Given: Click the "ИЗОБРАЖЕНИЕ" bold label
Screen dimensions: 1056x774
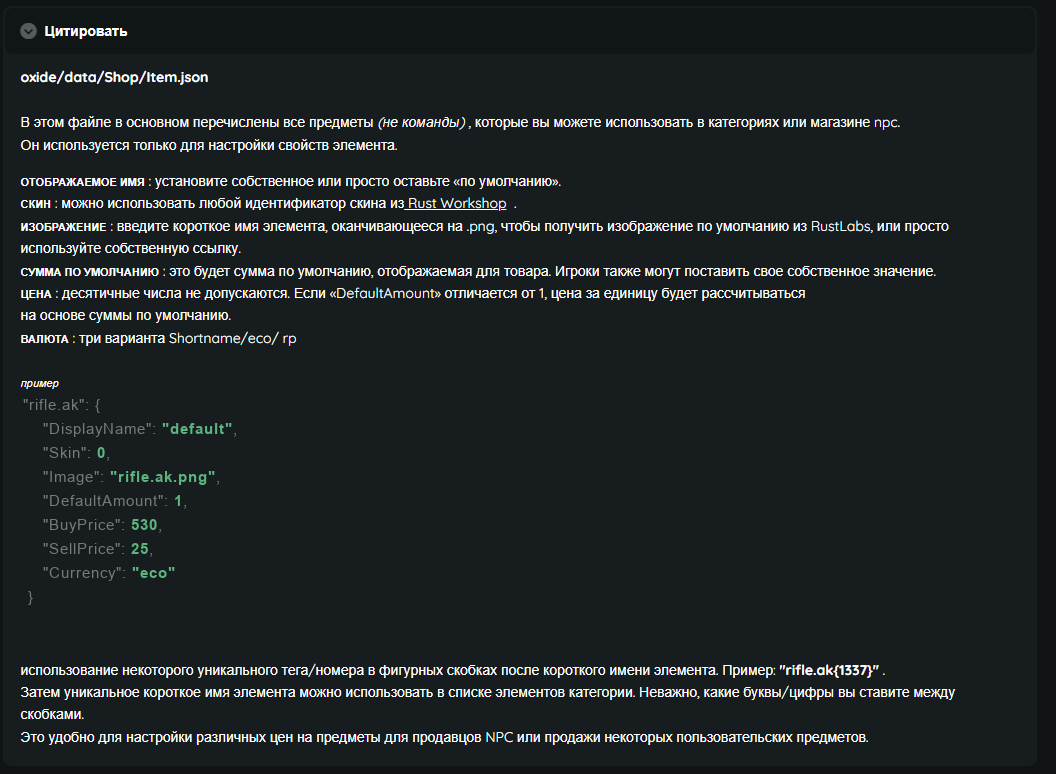Looking at the screenshot, I should (63, 227).
